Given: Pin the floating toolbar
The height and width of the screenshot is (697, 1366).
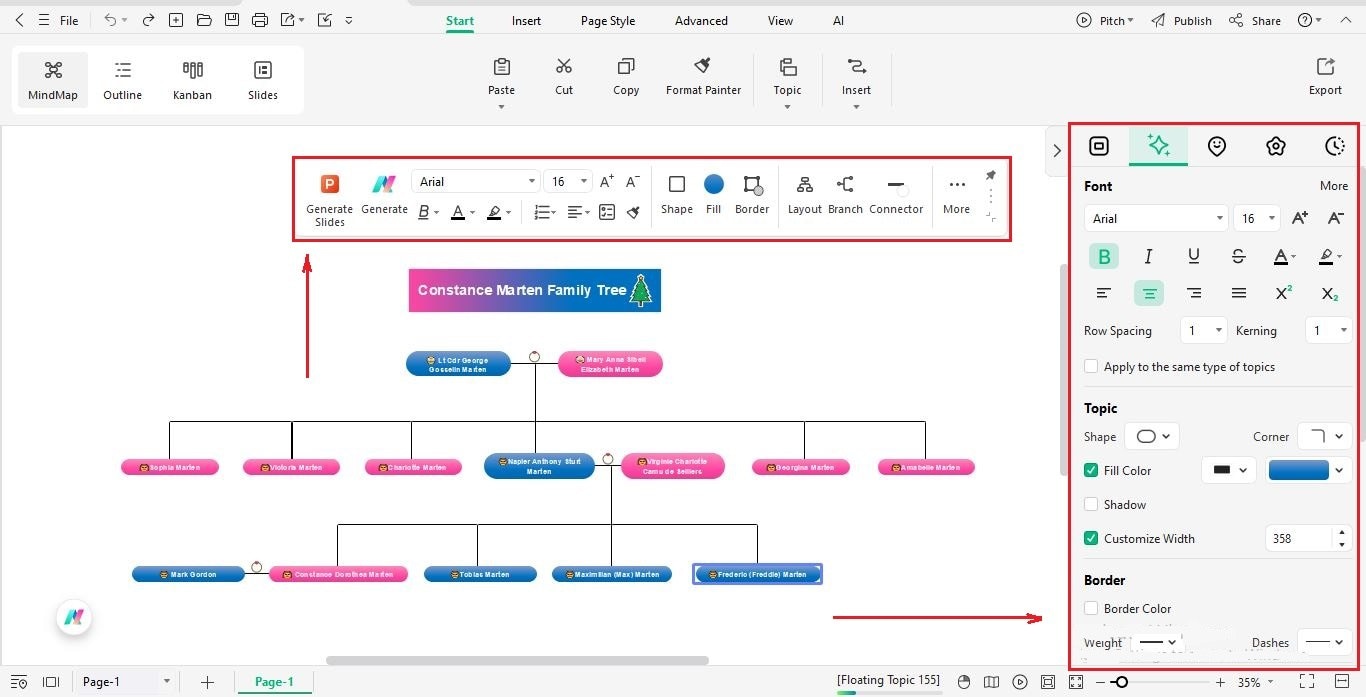Looking at the screenshot, I should point(990,175).
